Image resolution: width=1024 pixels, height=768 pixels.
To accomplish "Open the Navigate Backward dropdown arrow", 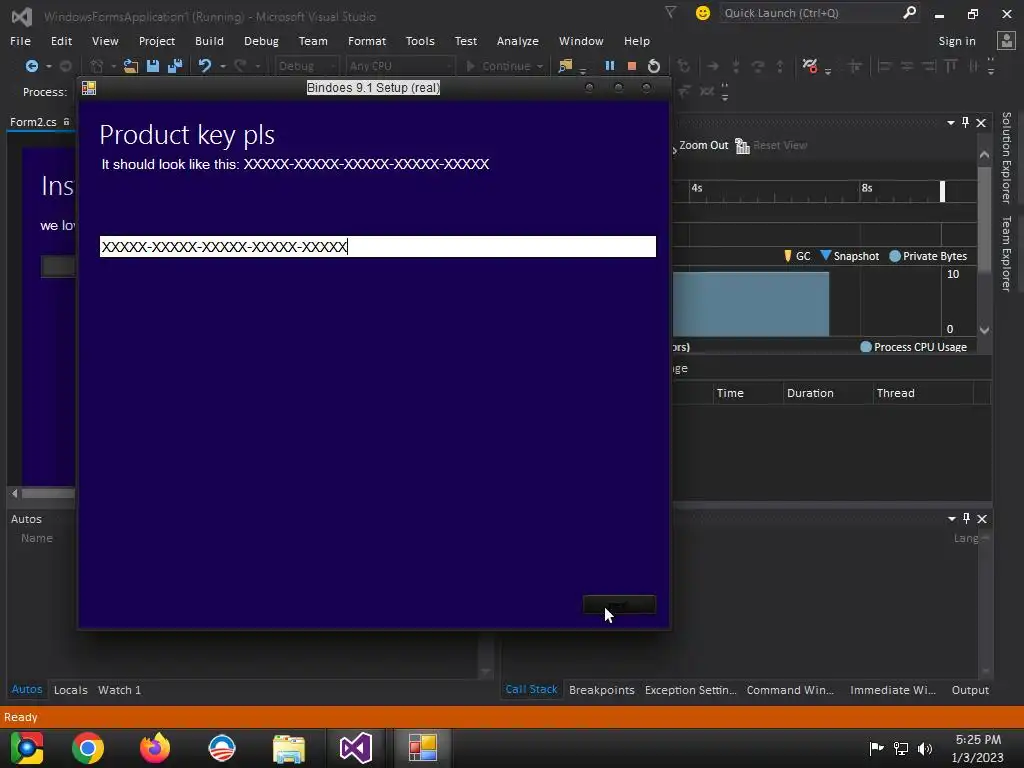I will 48,67.
